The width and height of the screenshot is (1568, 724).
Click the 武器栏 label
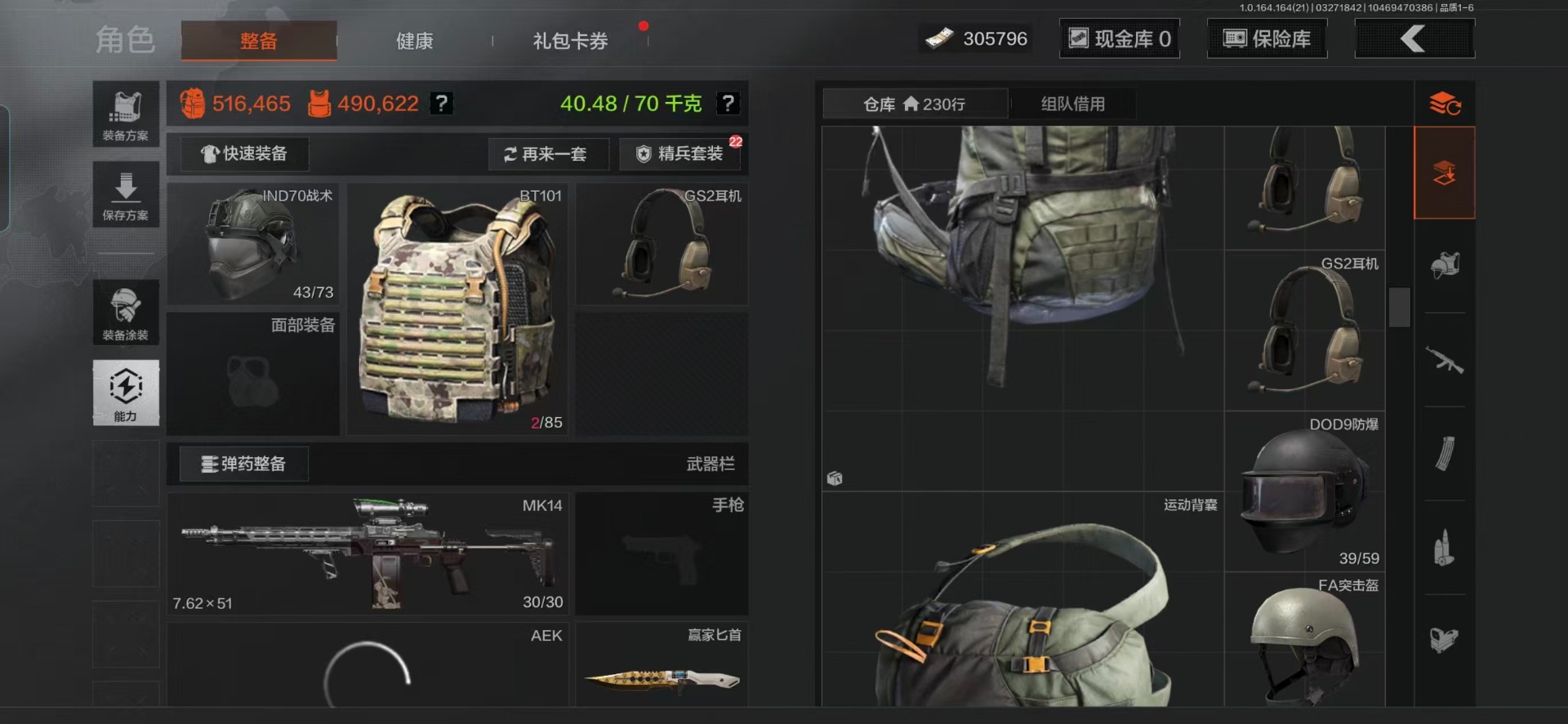[x=710, y=464]
